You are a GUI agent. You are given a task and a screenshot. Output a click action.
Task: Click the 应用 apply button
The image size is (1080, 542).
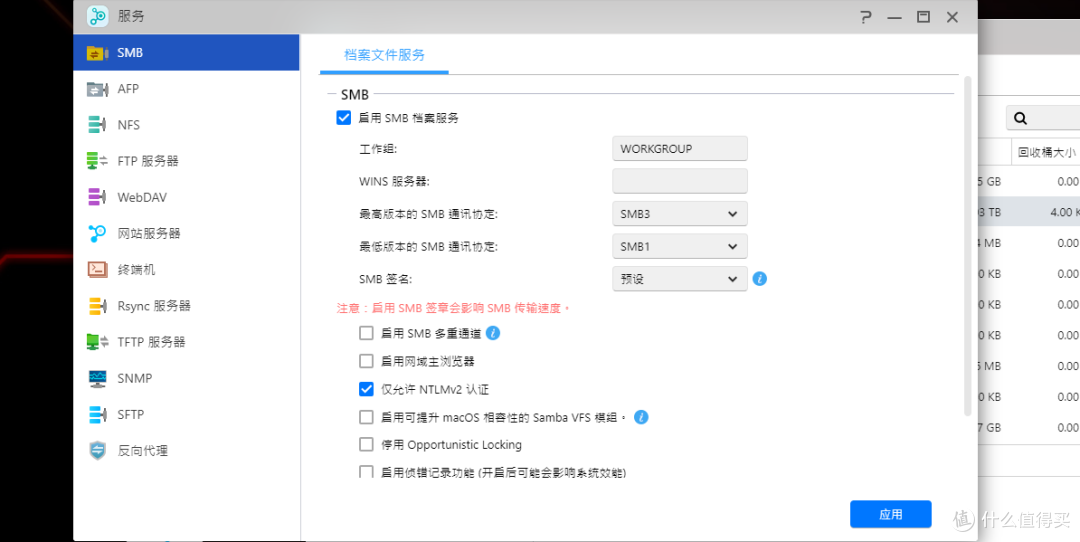(891, 514)
